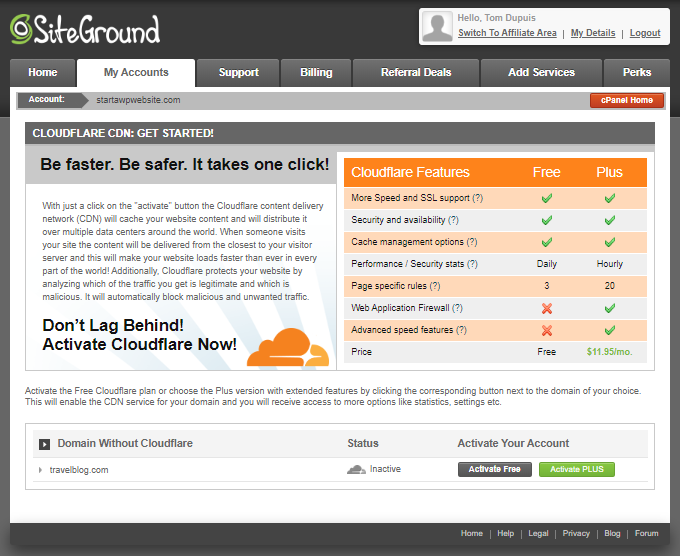This screenshot has height=556, width=680.
Task: Click the Logout link
Action: click(645, 33)
